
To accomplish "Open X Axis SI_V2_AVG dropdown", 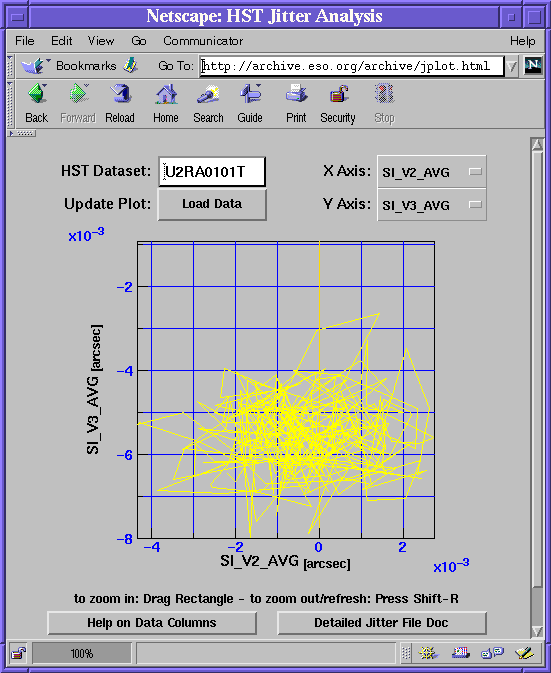I will (x=432, y=172).
